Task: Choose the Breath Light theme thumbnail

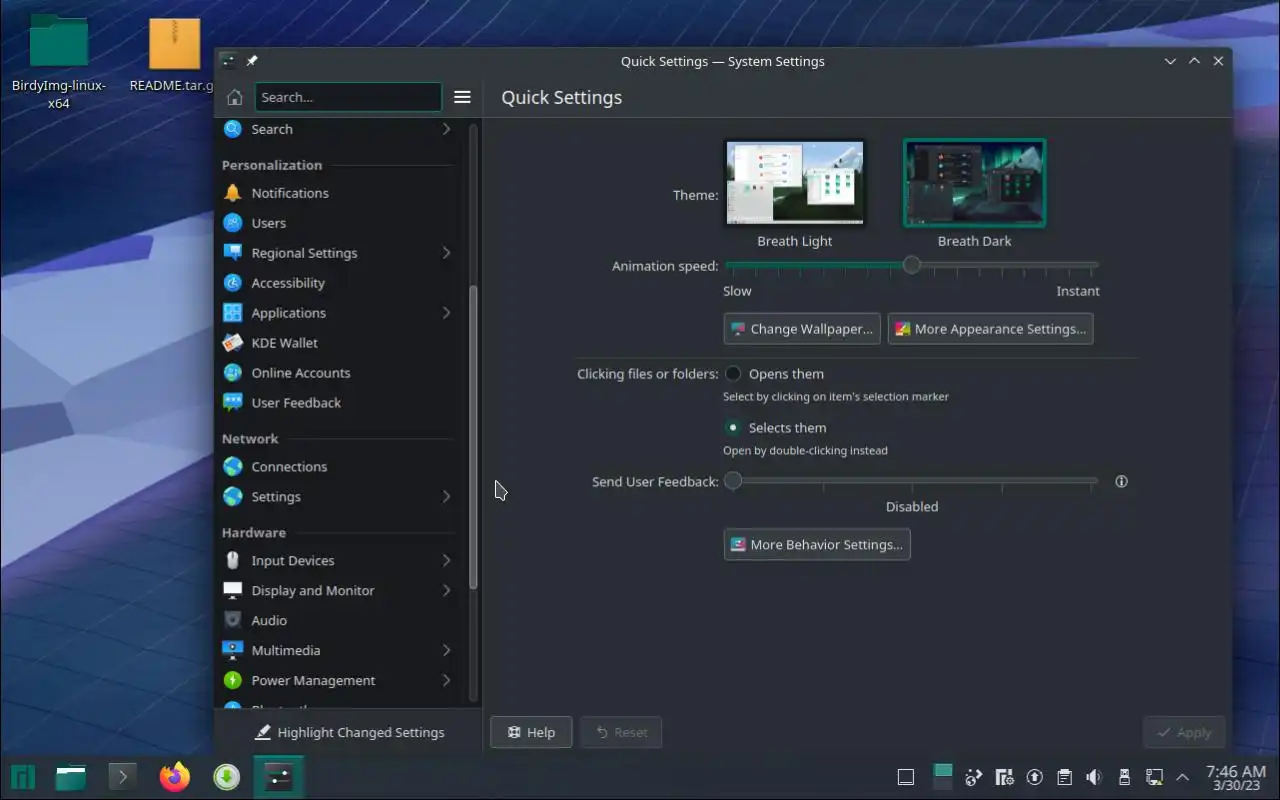Action: (795, 183)
